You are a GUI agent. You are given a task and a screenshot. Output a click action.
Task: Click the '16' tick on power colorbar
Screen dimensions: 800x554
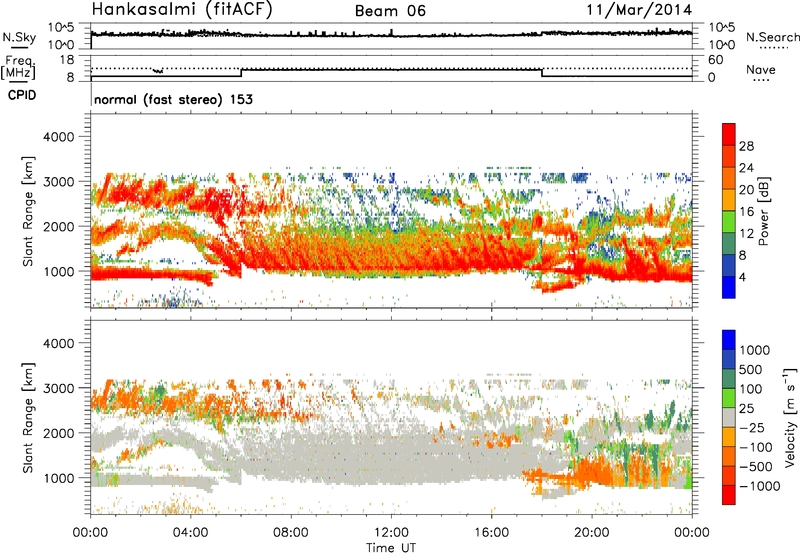tap(746, 212)
